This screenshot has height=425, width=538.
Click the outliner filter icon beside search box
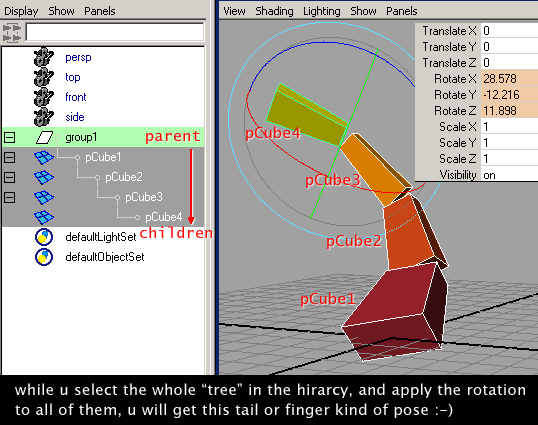[x=12, y=33]
